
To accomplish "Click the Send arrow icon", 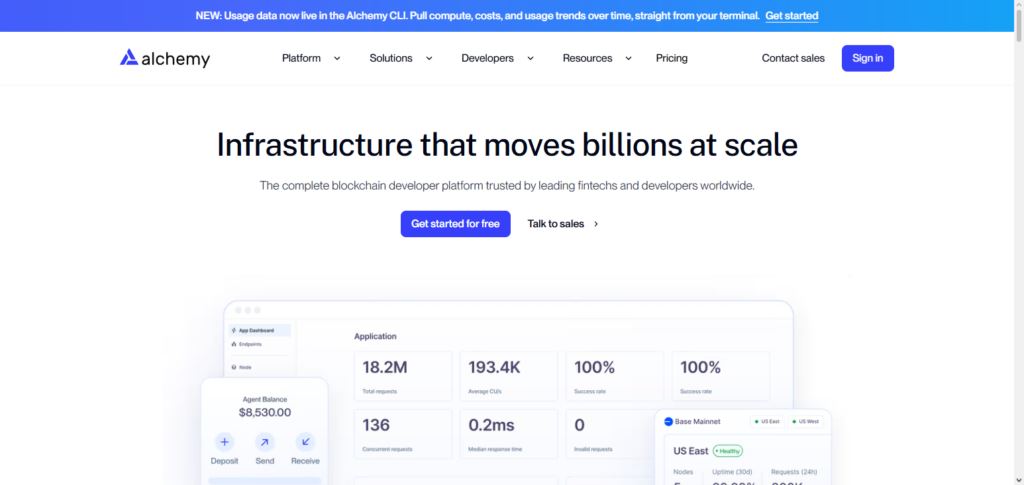I will click(264, 442).
